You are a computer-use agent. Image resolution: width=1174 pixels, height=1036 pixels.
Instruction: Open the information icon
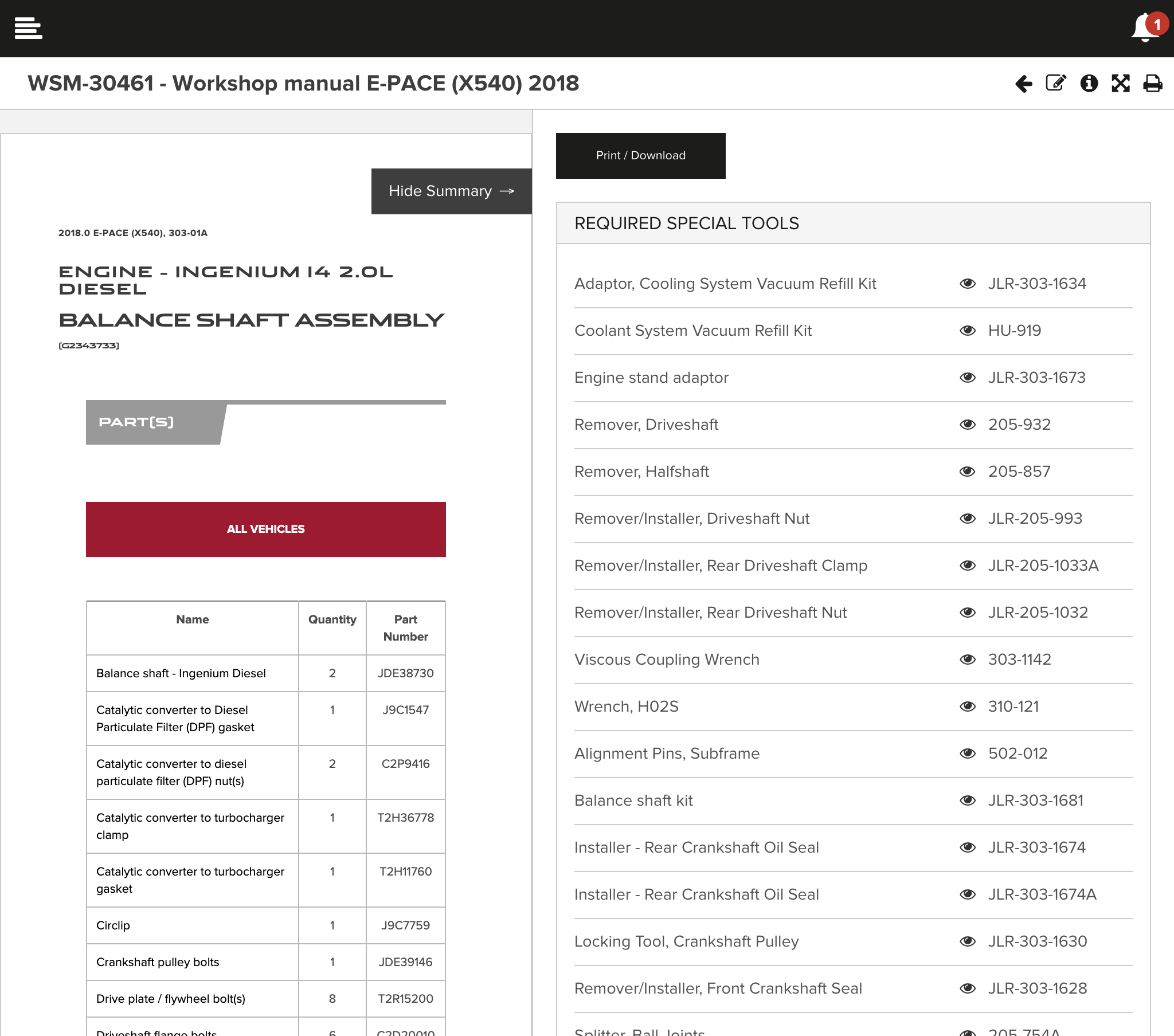tap(1089, 83)
